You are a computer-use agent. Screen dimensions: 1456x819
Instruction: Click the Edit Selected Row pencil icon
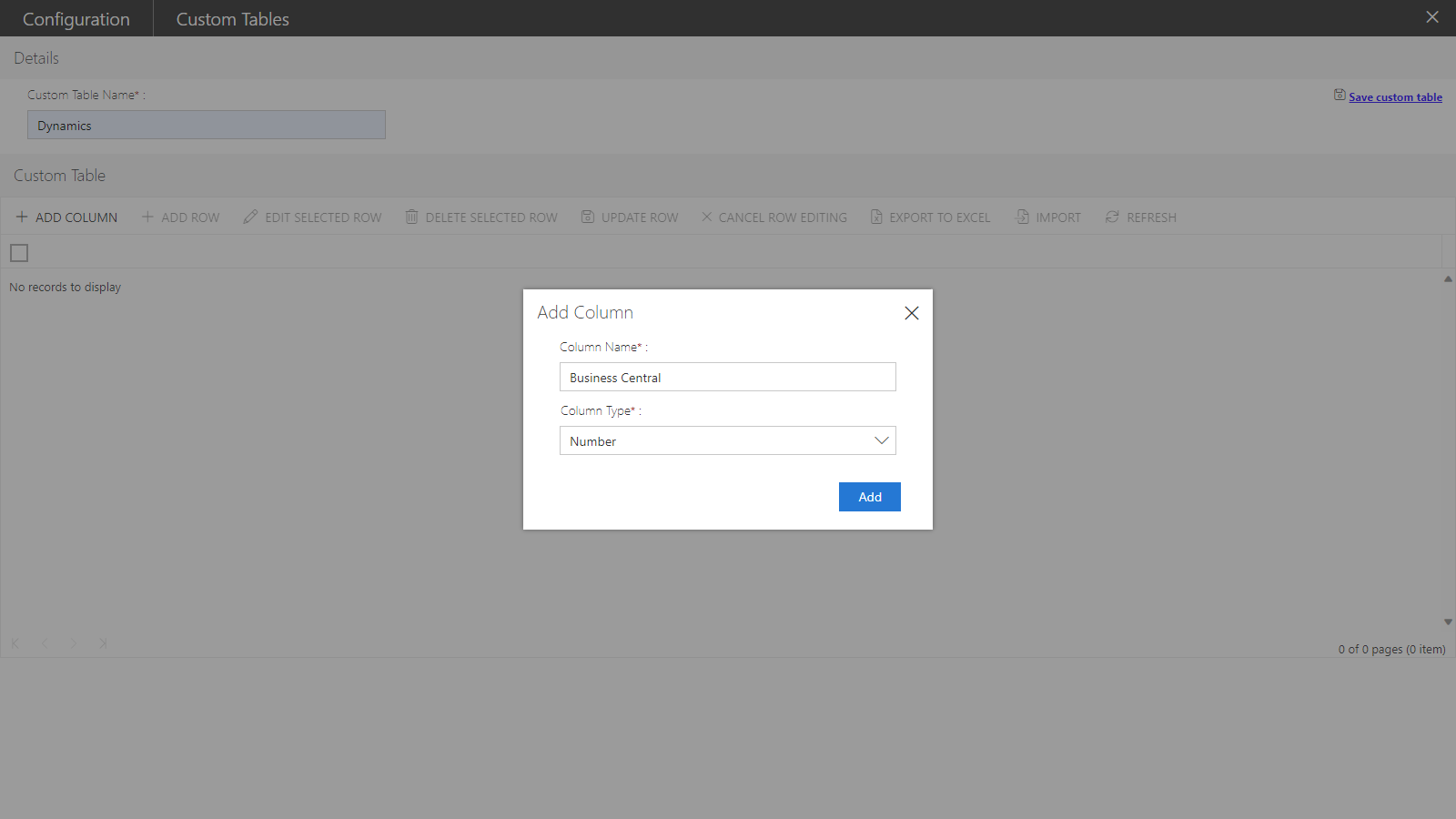pos(250,217)
